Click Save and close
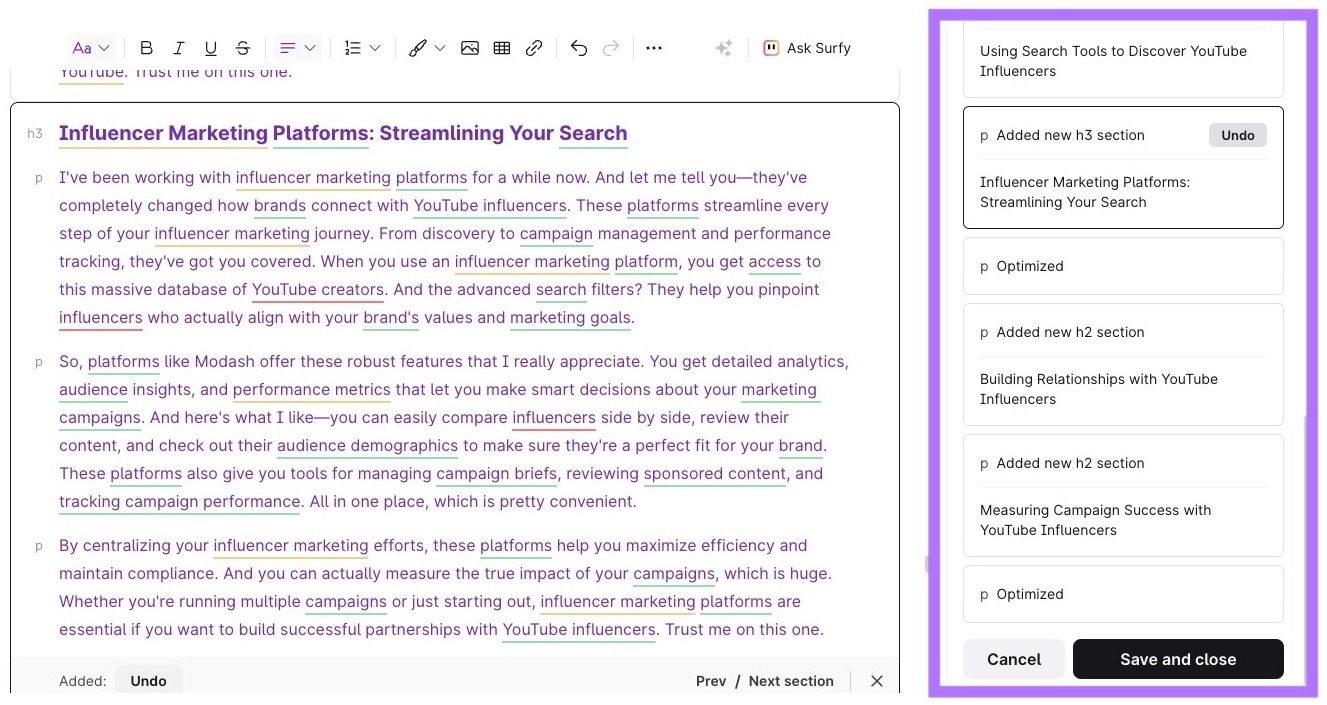The image size is (1327, 705). click(x=1178, y=659)
